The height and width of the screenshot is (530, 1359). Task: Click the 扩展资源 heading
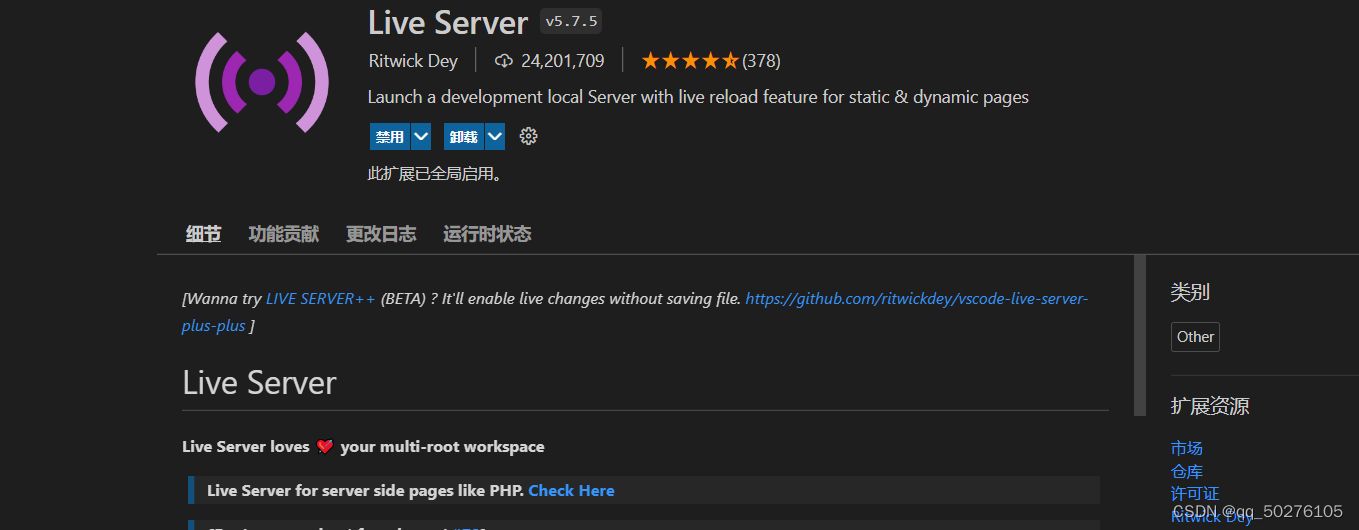[1210, 406]
